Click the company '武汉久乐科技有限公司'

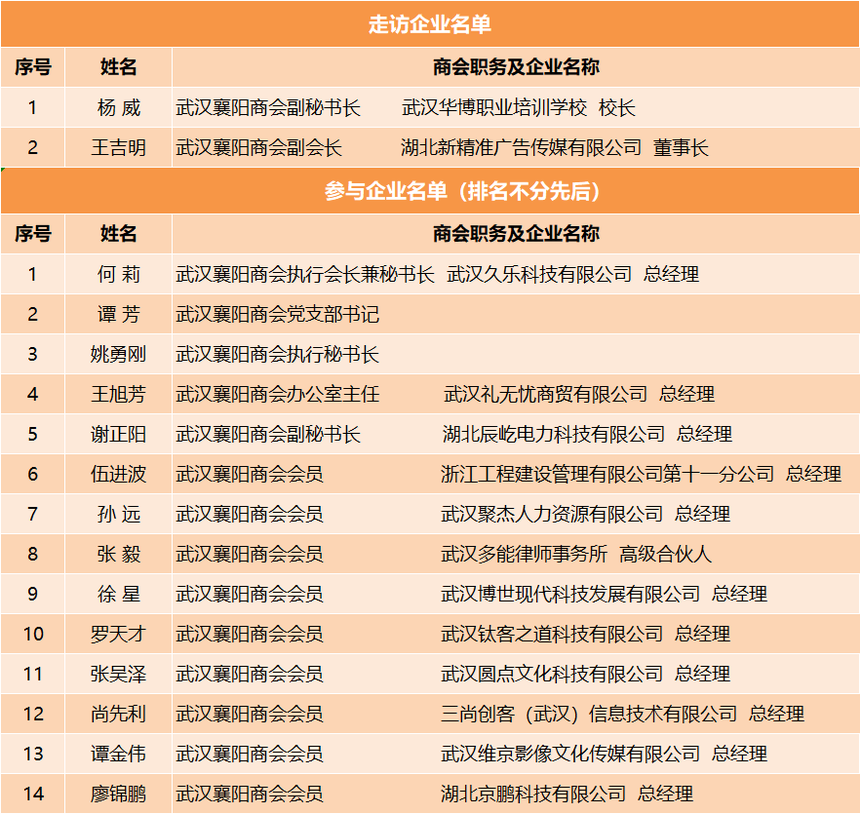539,274
